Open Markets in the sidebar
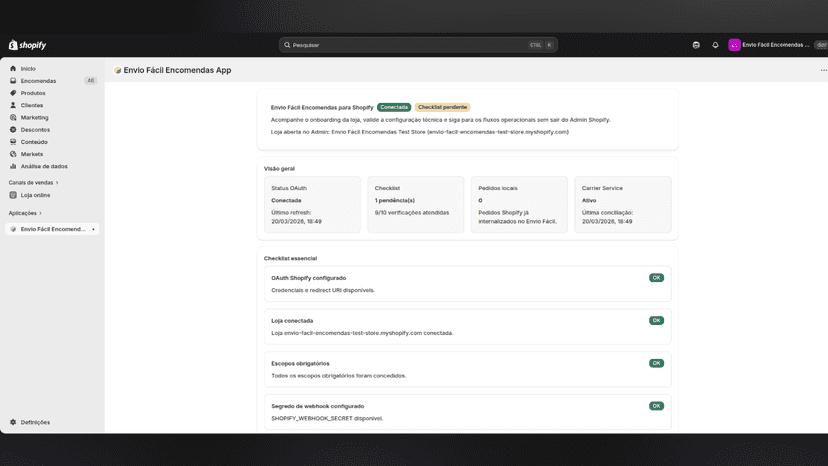Image resolution: width=828 pixels, height=466 pixels. pyautogui.click(x=32, y=154)
